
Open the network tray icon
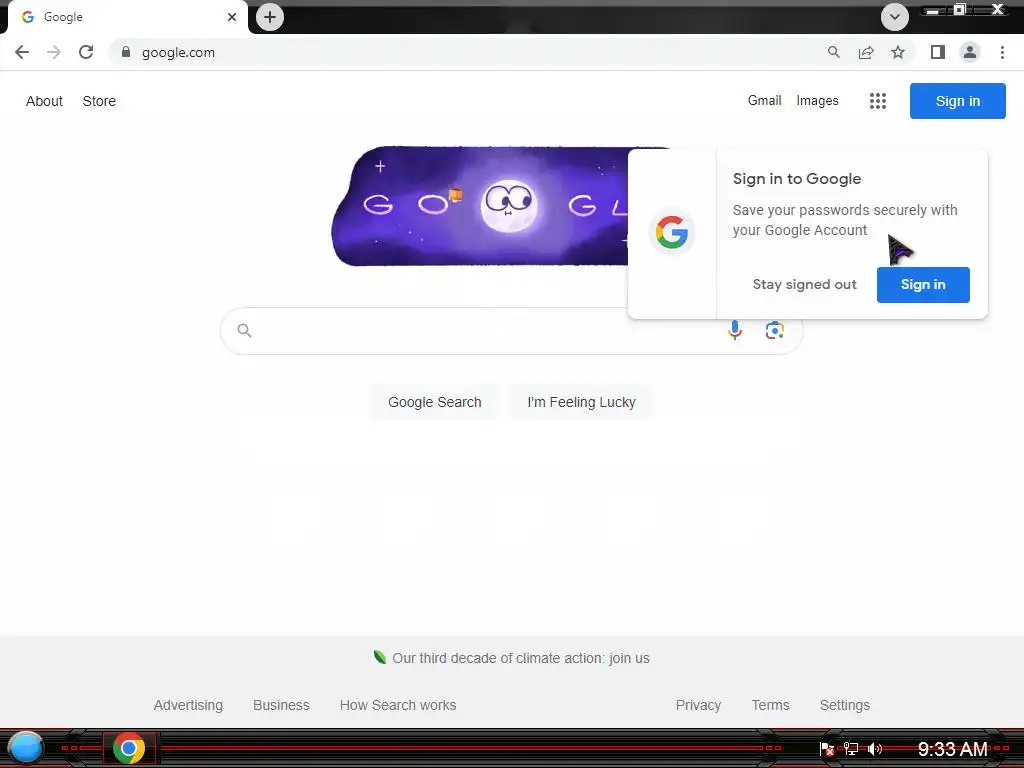click(x=850, y=749)
